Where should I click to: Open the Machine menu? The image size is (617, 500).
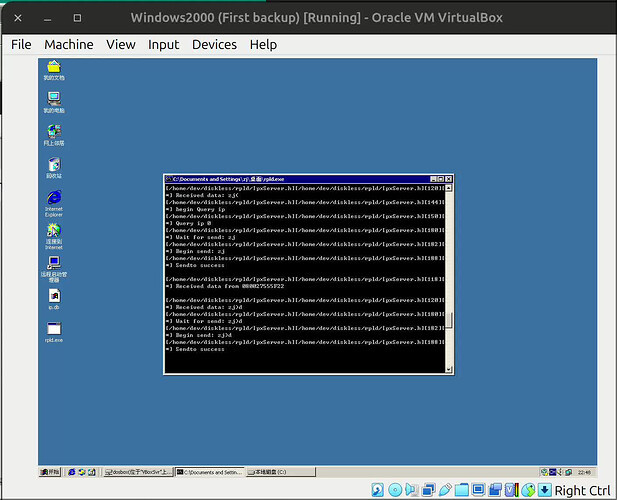[x=69, y=44]
